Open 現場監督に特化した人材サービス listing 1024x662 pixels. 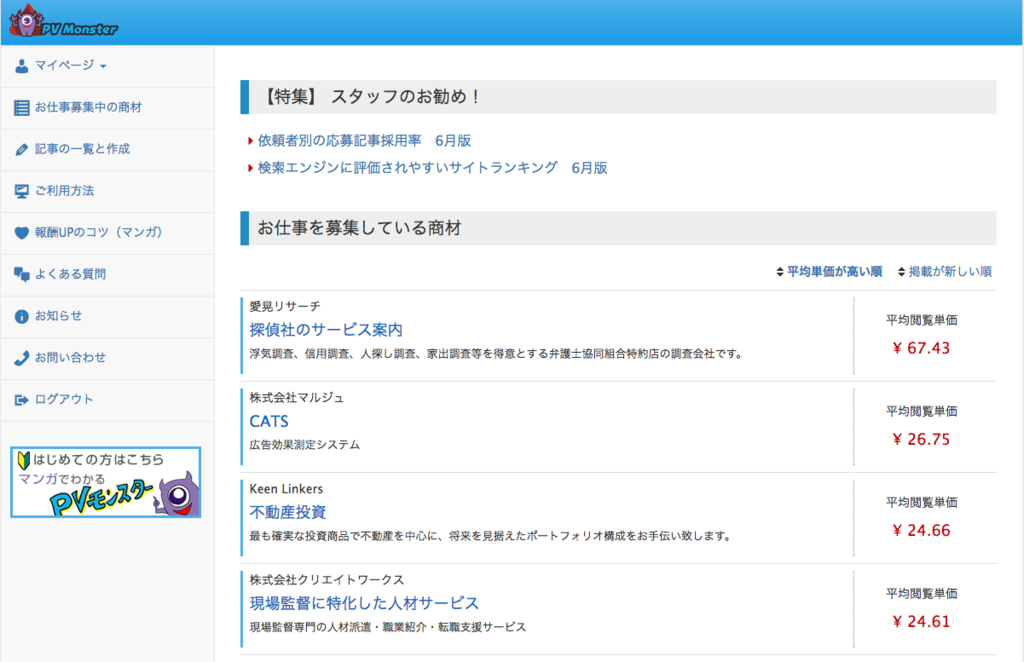tap(364, 603)
